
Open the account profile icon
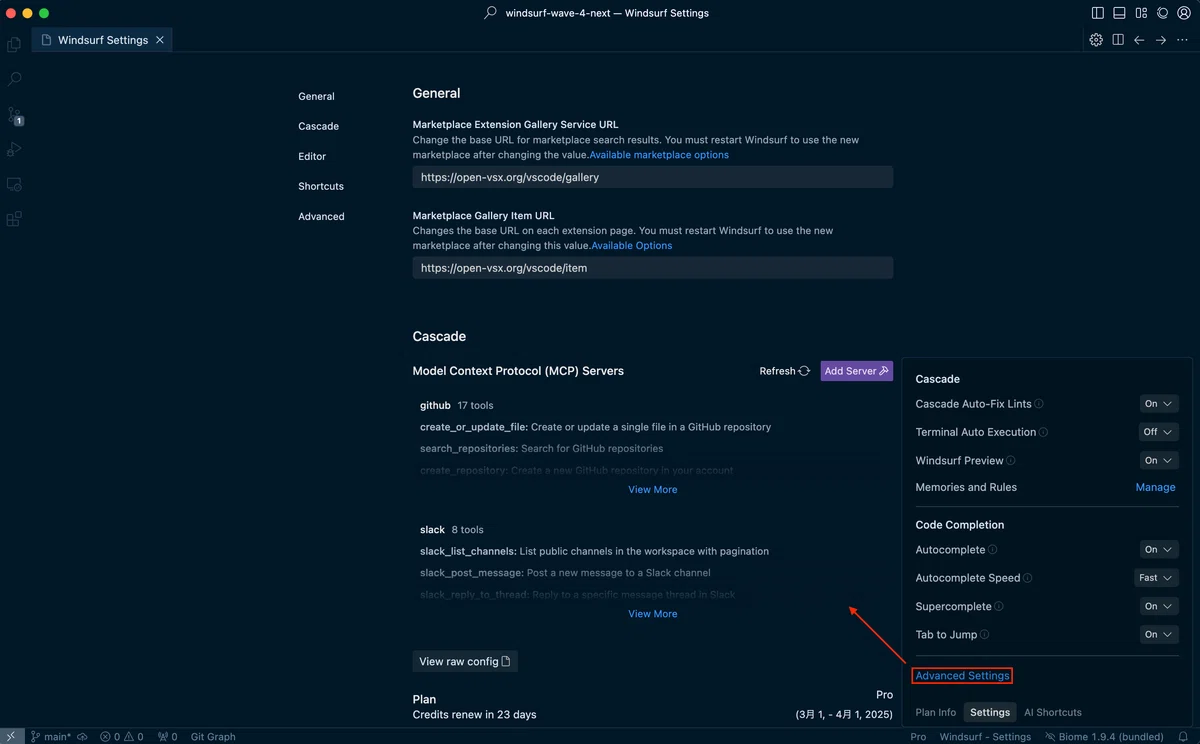tap(1183, 13)
